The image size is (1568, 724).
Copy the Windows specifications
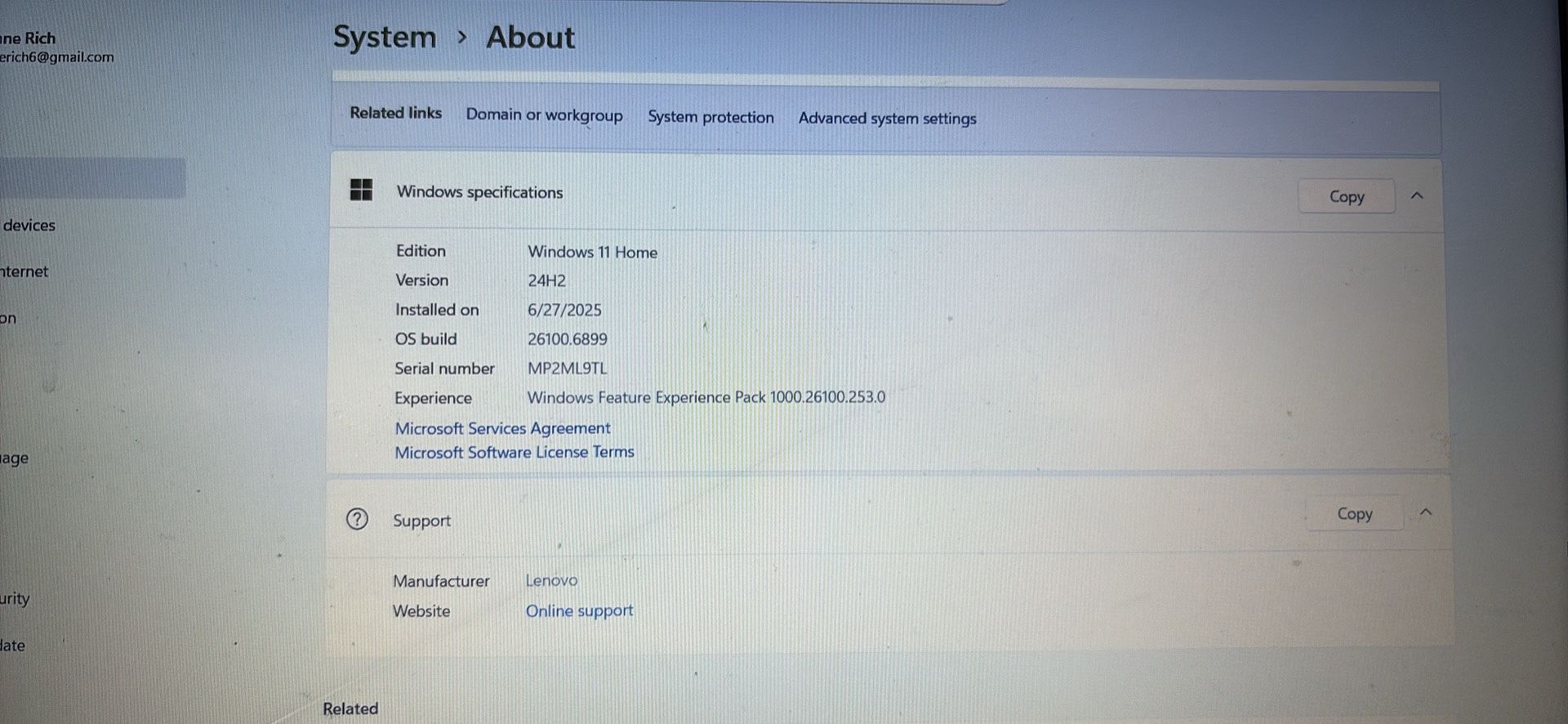[x=1347, y=196]
